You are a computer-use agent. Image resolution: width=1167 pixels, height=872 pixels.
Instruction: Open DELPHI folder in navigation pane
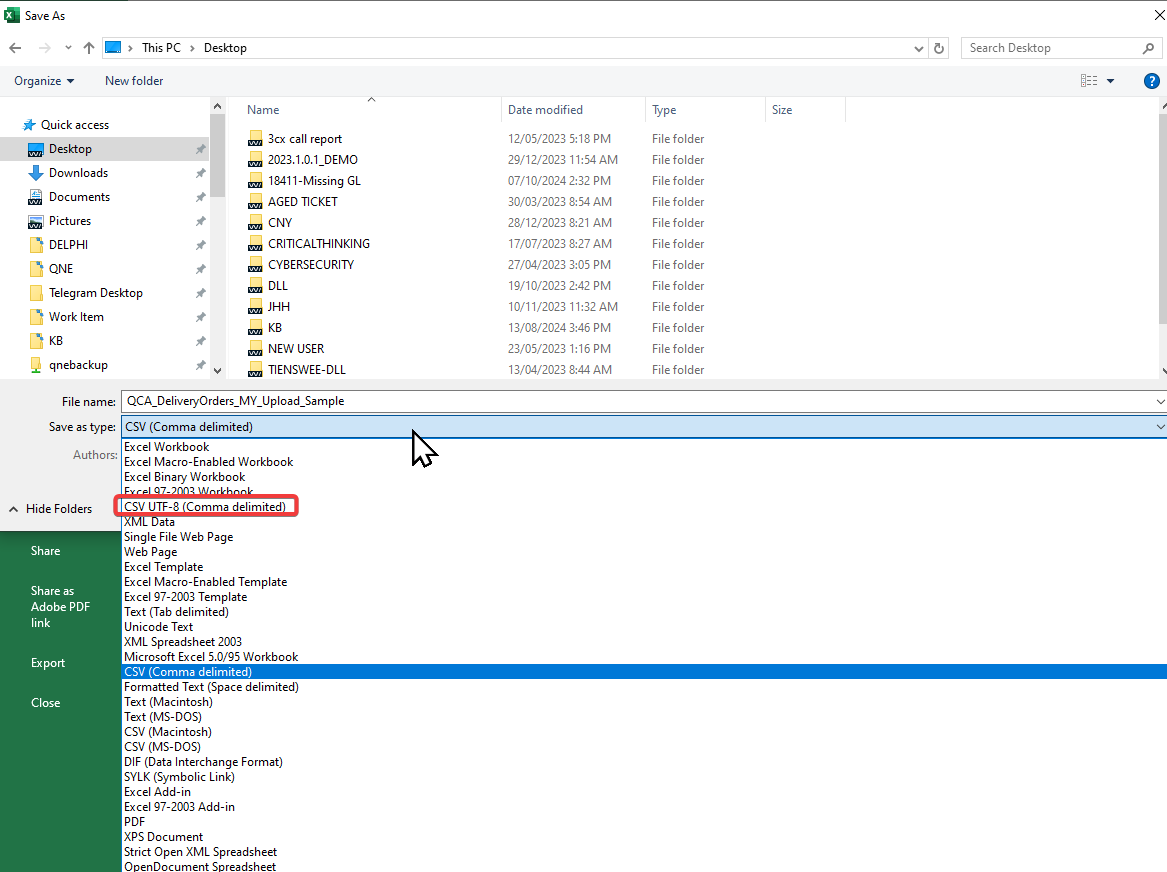tap(68, 245)
